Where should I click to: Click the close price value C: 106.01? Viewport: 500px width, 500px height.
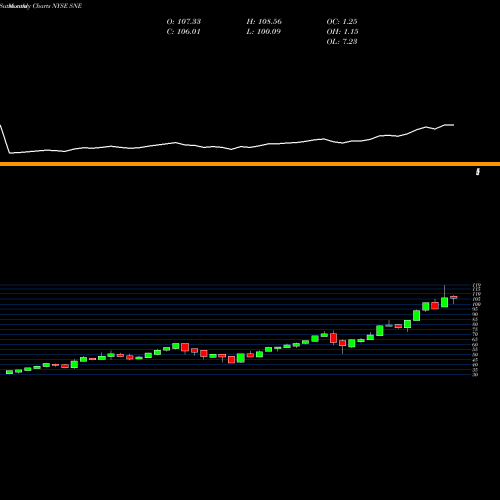click(x=184, y=32)
